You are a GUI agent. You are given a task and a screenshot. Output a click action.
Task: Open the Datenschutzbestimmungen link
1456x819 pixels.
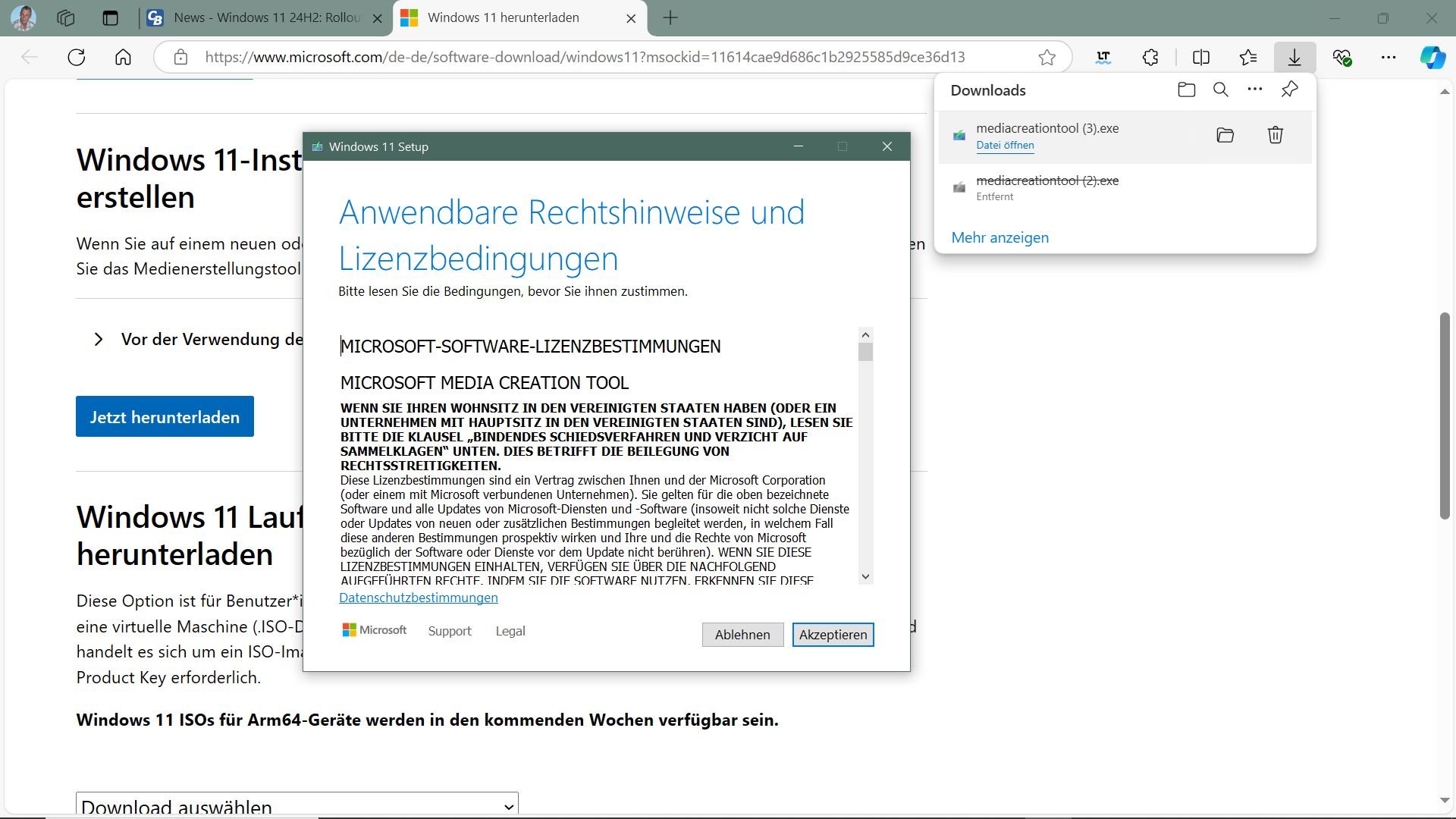point(418,598)
